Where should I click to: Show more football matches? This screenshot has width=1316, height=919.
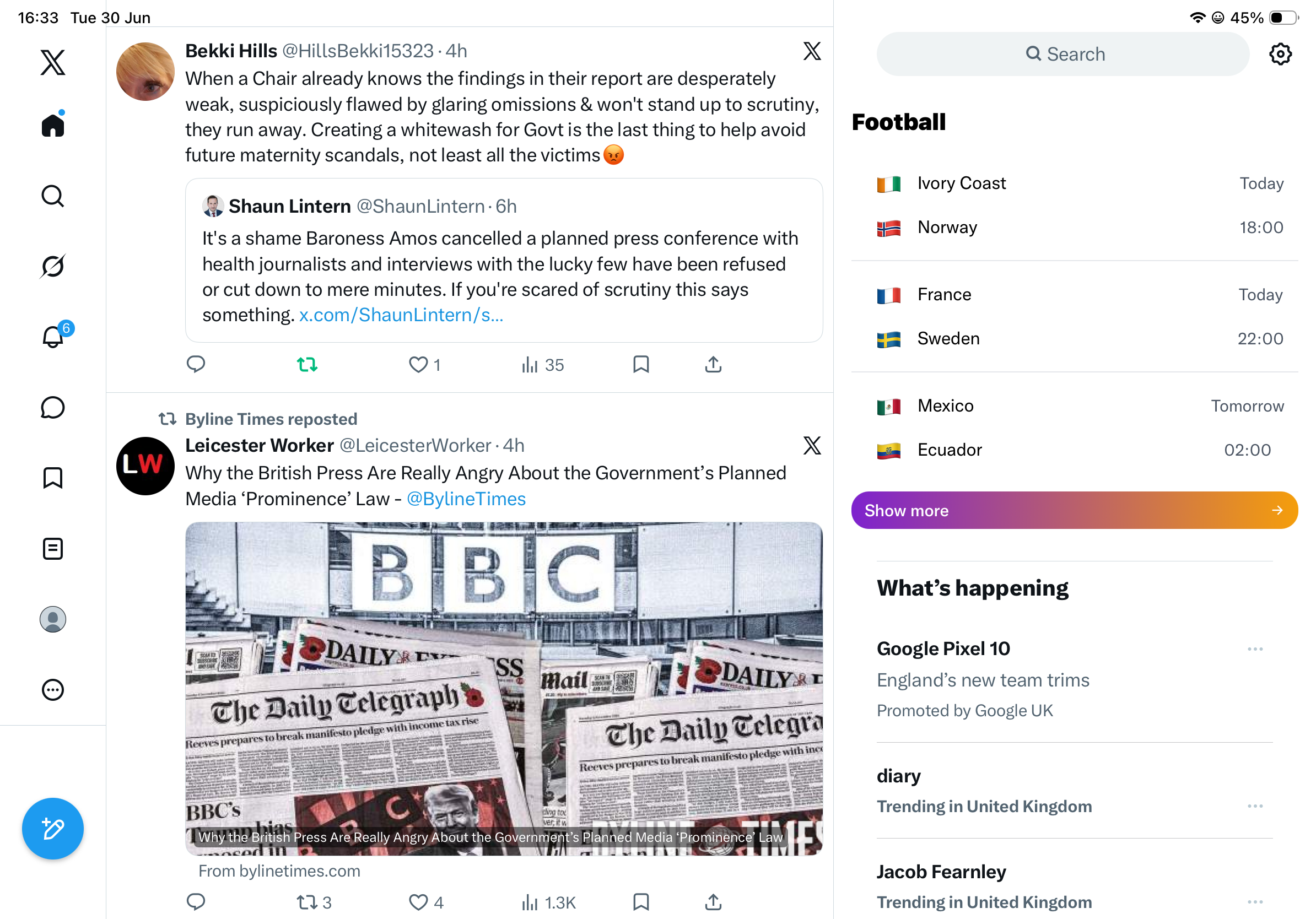pyautogui.click(x=1074, y=510)
